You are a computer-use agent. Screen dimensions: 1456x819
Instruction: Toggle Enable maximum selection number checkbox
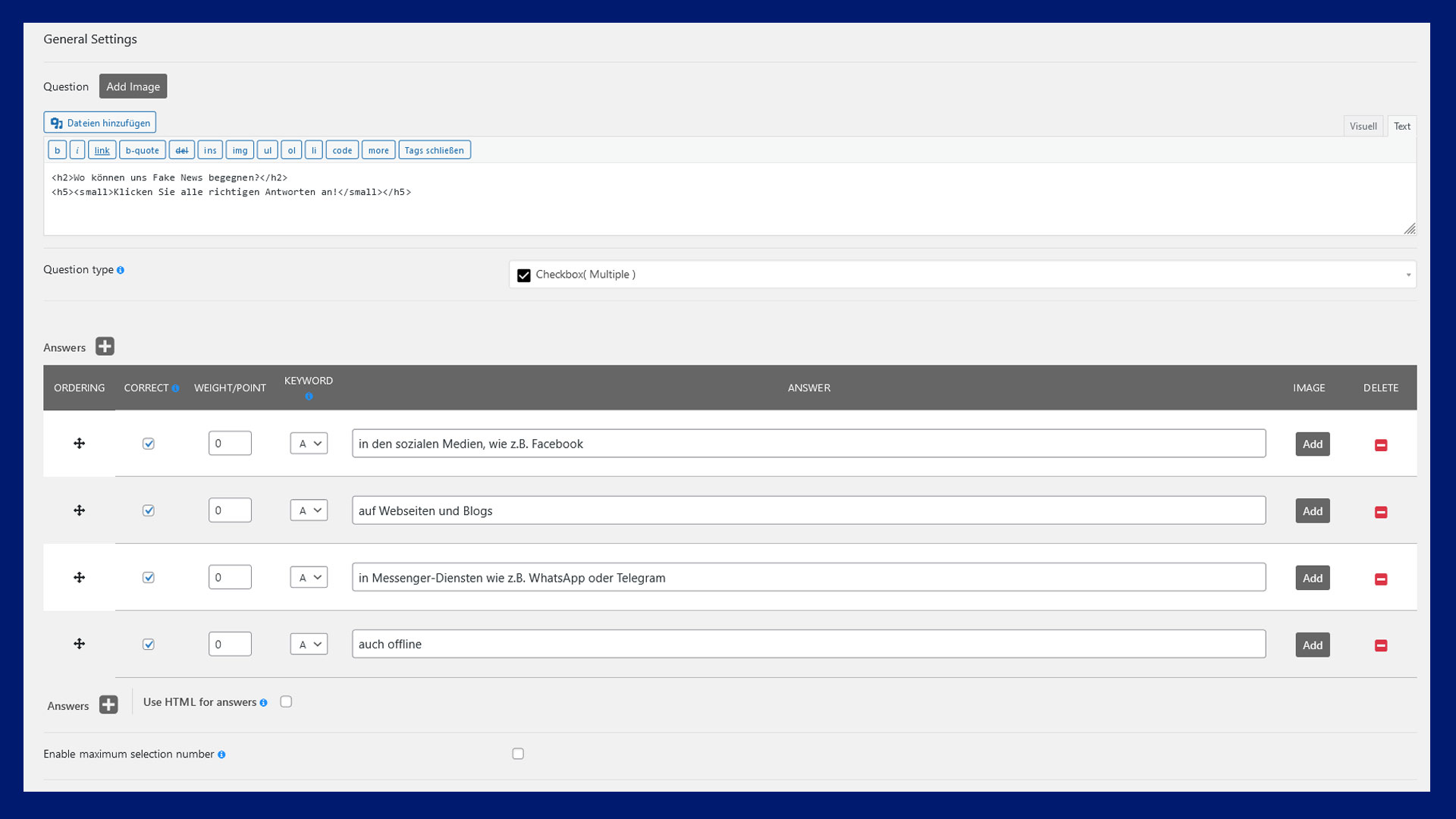(x=518, y=753)
